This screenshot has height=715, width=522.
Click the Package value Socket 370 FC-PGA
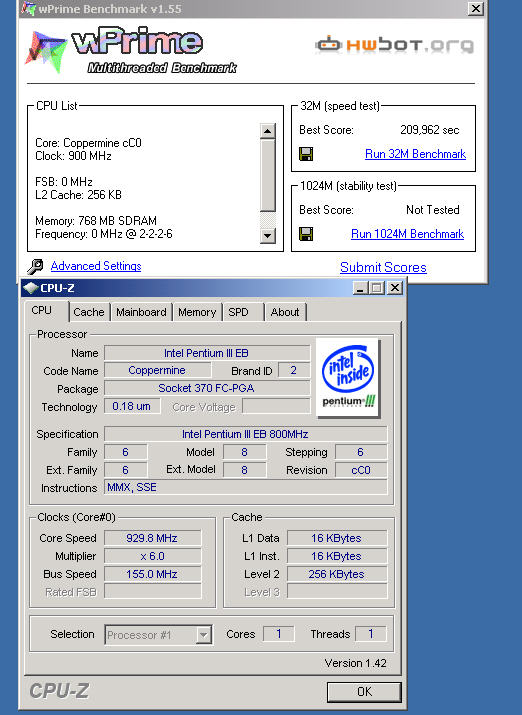pos(207,388)
